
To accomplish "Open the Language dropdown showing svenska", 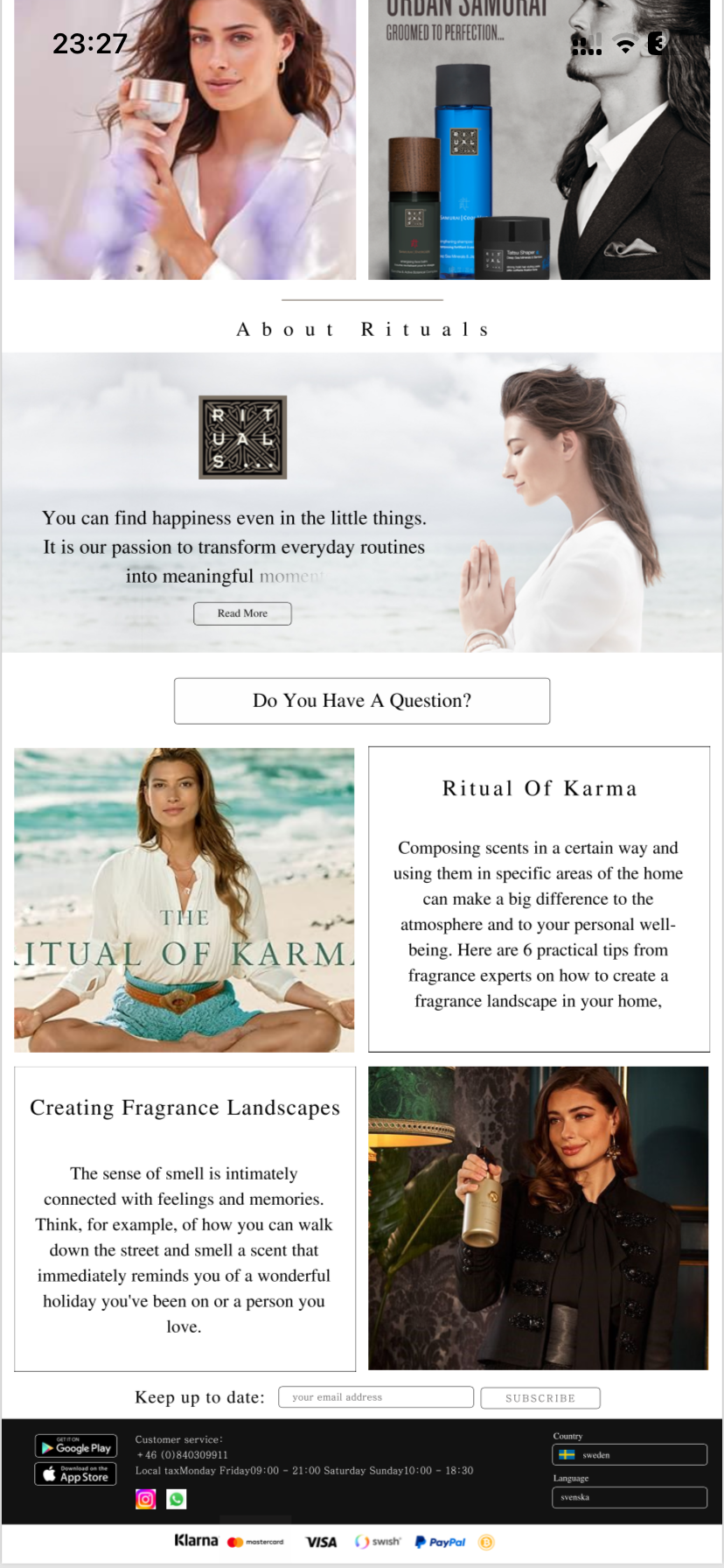I will (630, 1497).
